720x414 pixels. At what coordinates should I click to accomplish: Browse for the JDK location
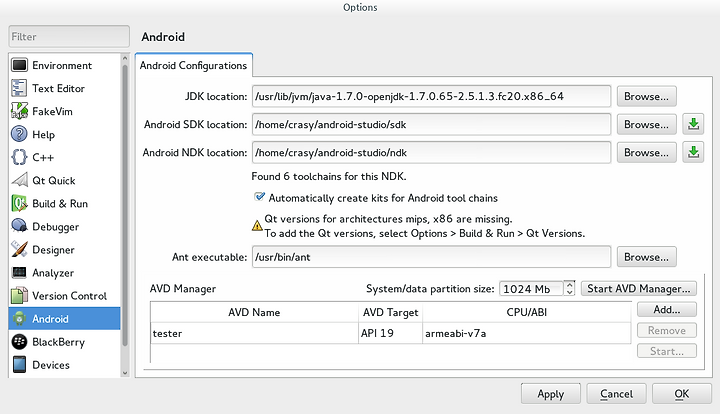647,96
